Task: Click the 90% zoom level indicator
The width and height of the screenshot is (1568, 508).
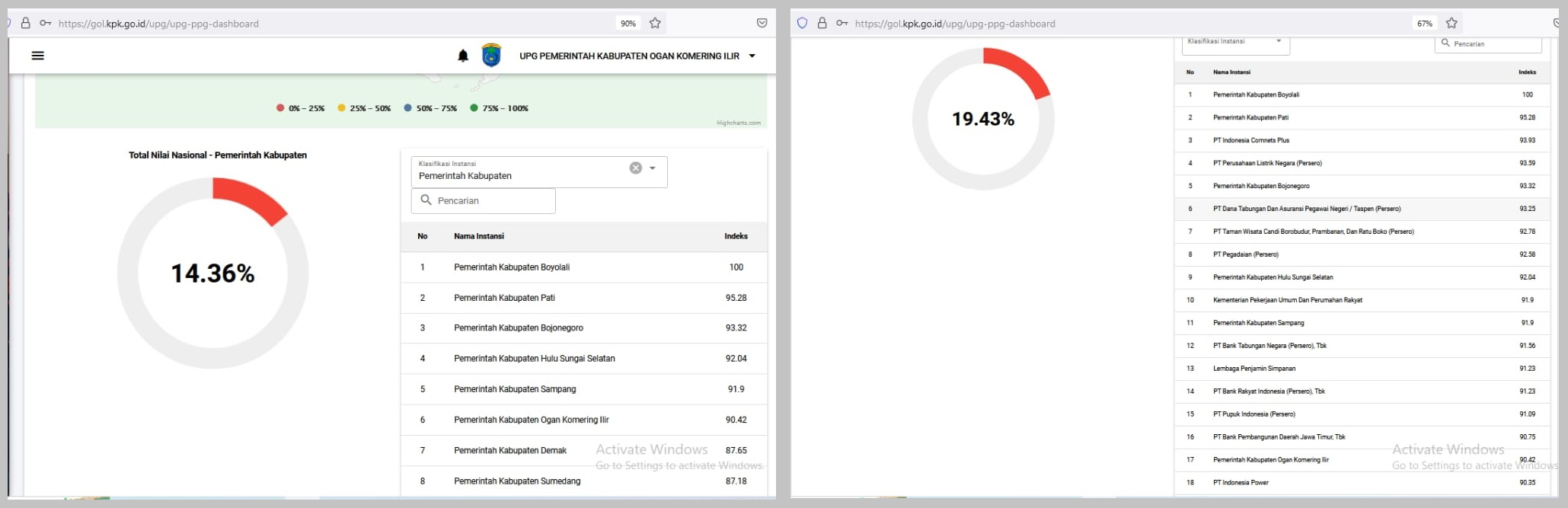Action: point(628,24)
